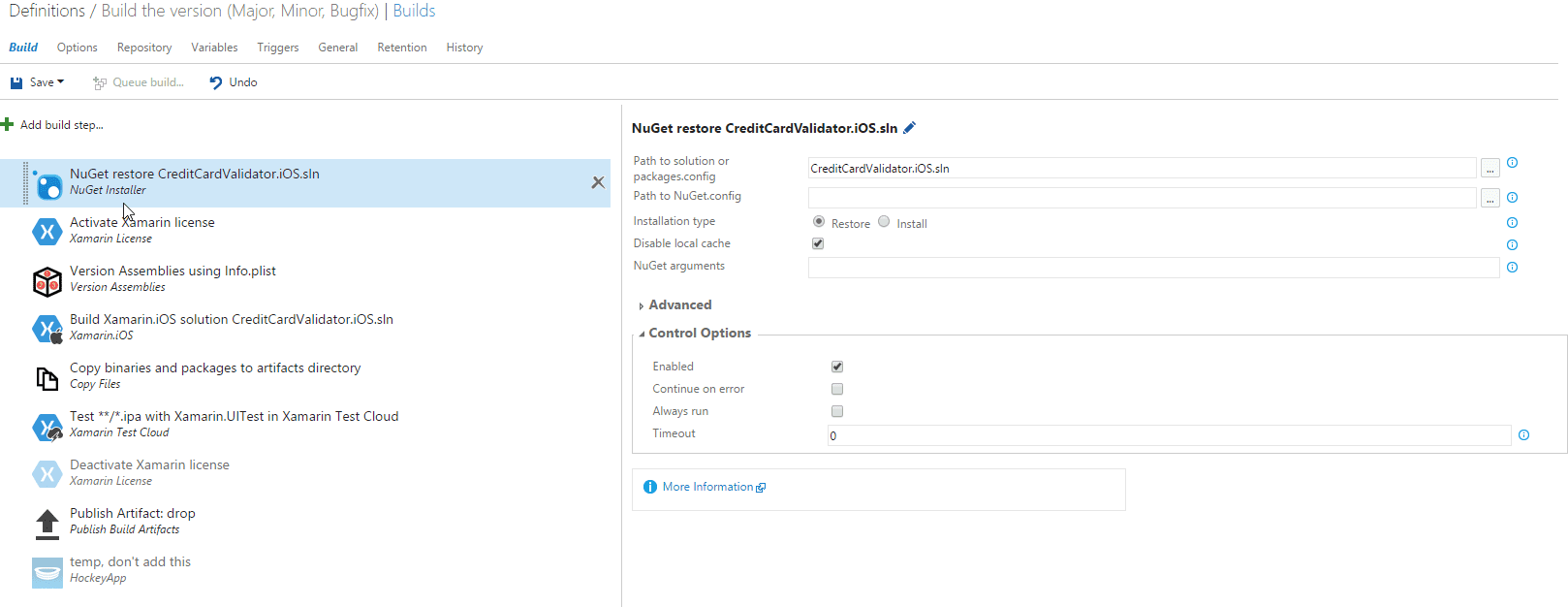Grab the drag handle of NuGet restore step
The width and height of the screenshot is (1568, 607).
pos(26,183)
